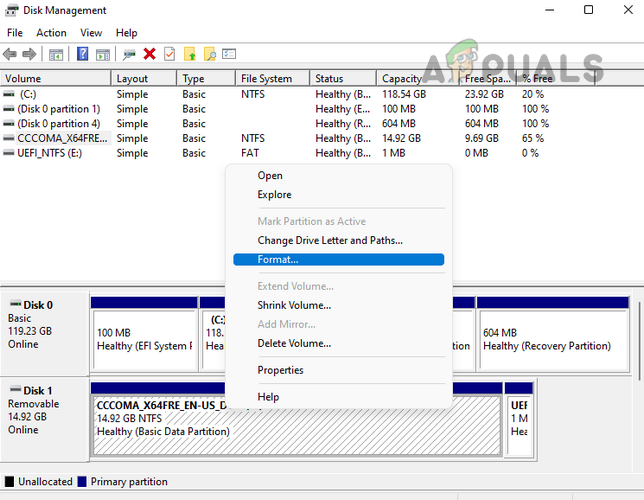The height and width of the screenshot is (500, 644).
Task: Click Help in the context menu
Action: click(x=339, y=397)
